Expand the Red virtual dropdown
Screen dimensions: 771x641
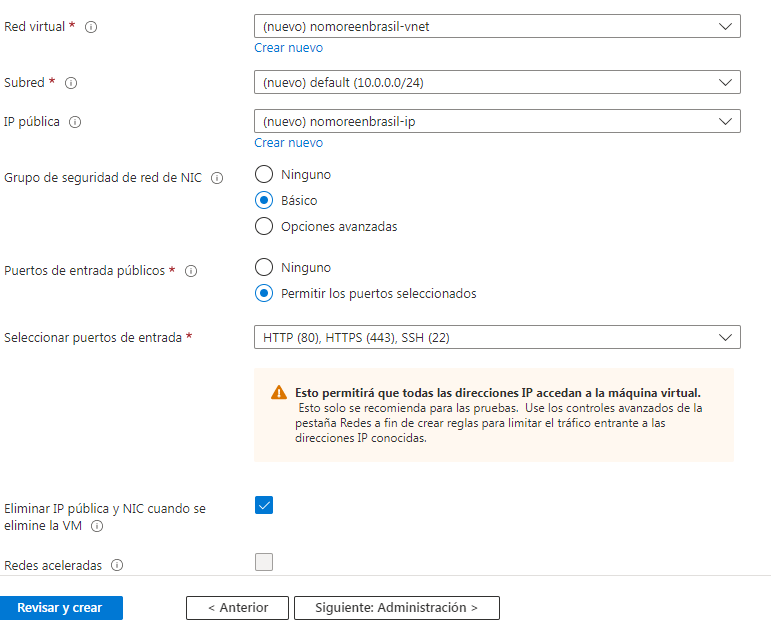tap(497, 26)
